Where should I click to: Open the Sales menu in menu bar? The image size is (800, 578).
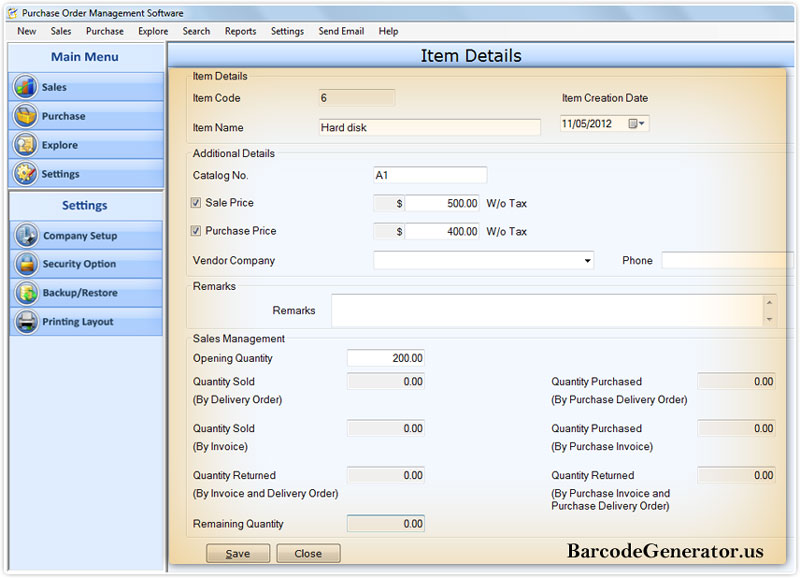point(61,31)
